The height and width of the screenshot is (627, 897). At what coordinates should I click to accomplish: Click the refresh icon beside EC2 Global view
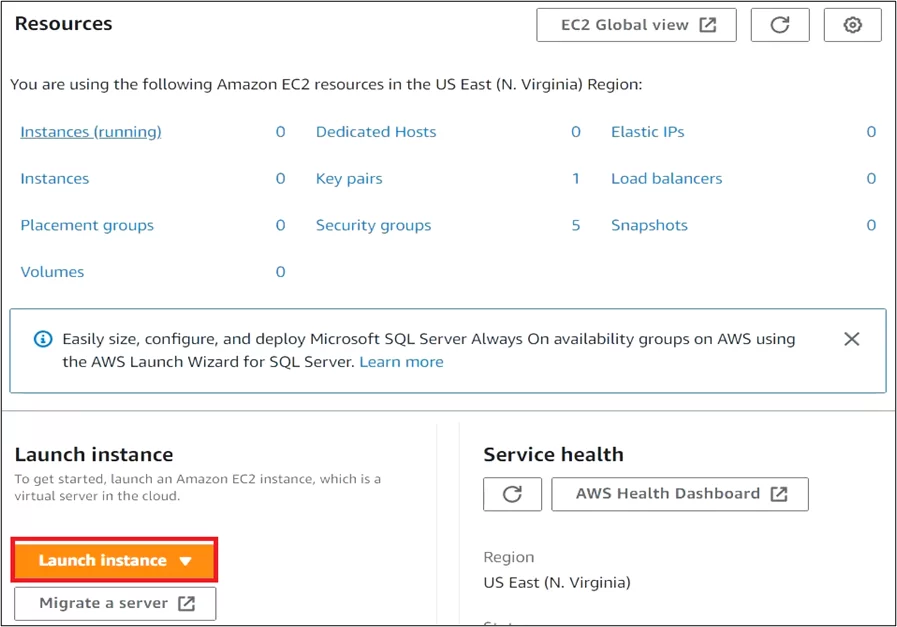tap(780, 25)
